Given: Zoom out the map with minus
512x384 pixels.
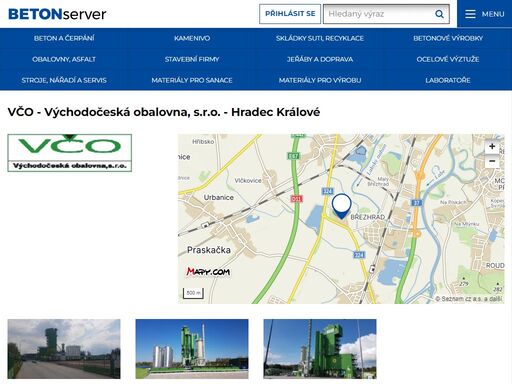Looking at the screenshot, I should pyautogui.click(x=492, y=161).
